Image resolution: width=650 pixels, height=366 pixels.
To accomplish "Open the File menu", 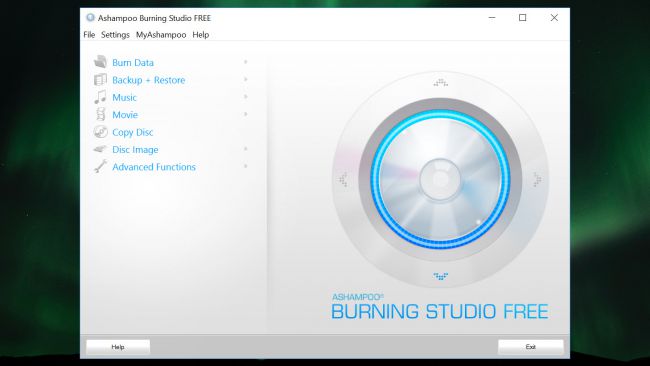I will click(x=89, y=35).
